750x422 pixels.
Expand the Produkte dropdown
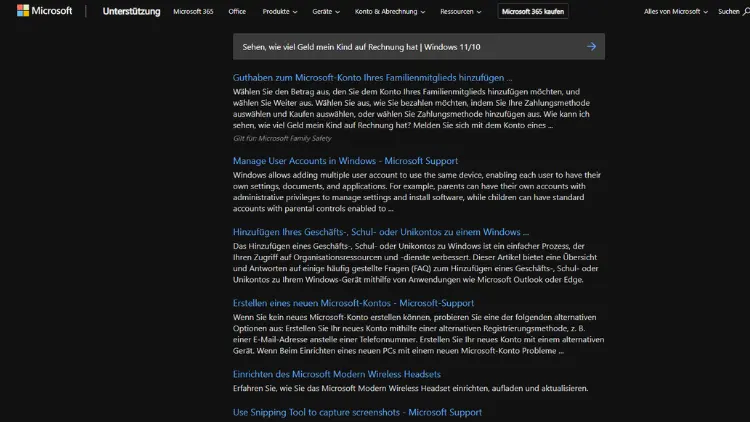[x=279, y=11]
